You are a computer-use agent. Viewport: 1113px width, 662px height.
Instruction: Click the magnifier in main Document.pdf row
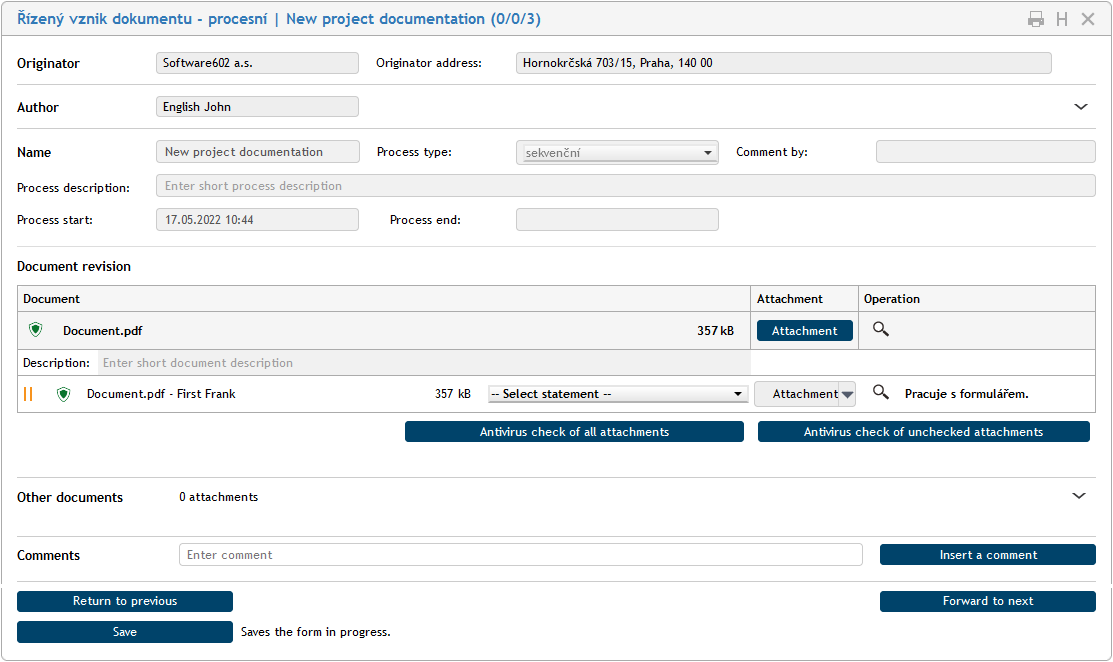[880, 329]
